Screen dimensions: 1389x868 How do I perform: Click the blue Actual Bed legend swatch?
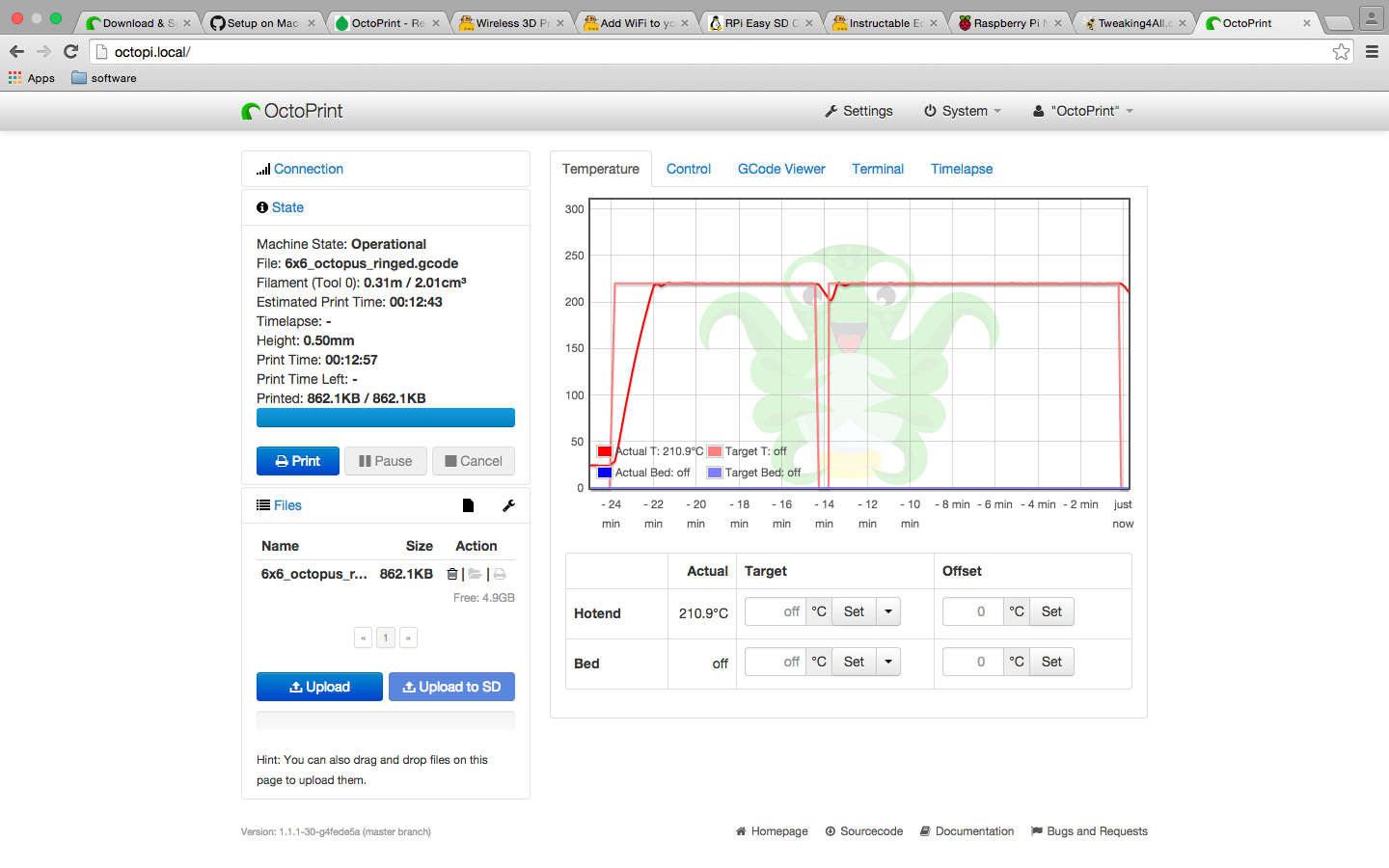point(605,473)
